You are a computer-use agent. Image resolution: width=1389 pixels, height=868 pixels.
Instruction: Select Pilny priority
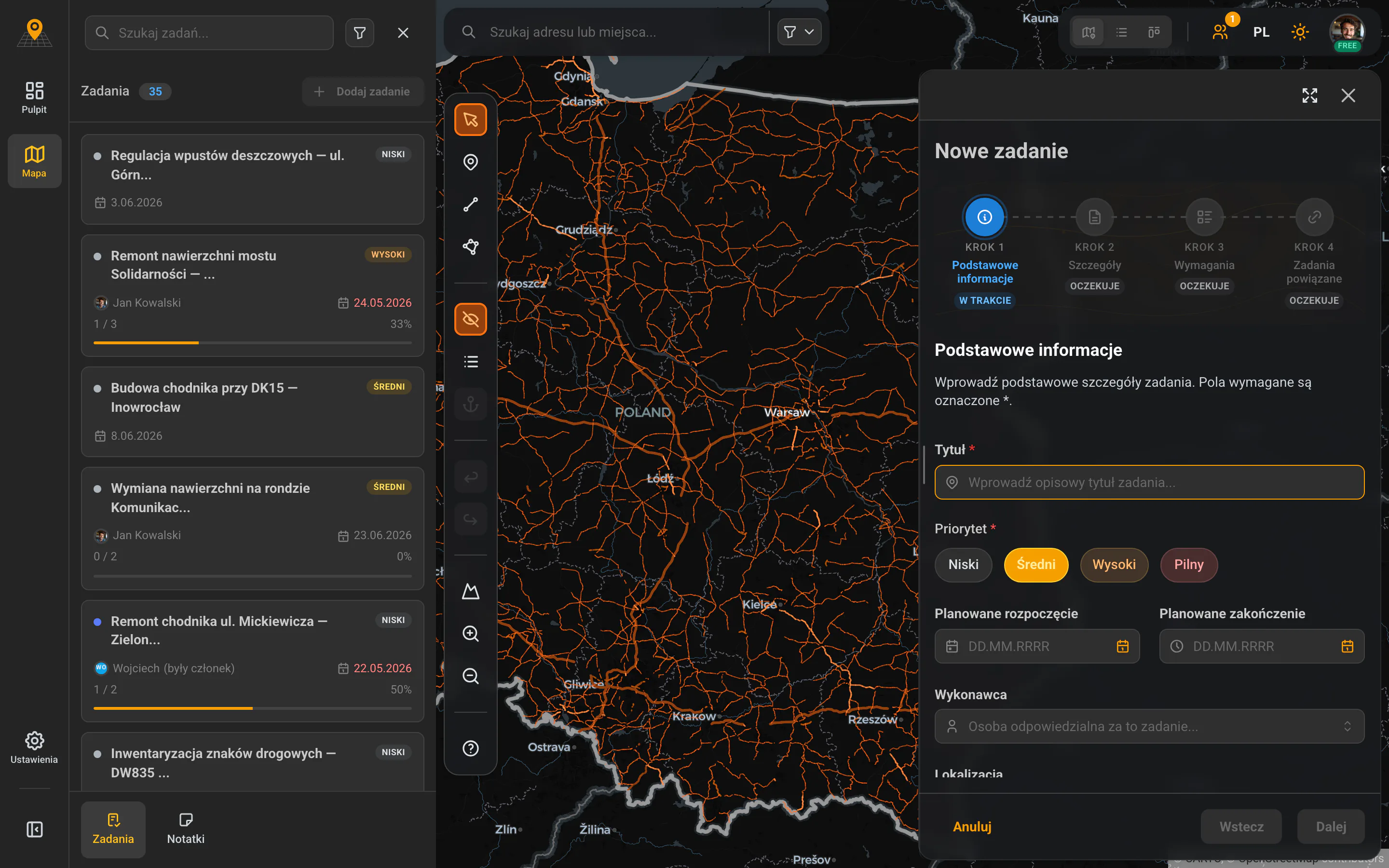[1189, 564]
